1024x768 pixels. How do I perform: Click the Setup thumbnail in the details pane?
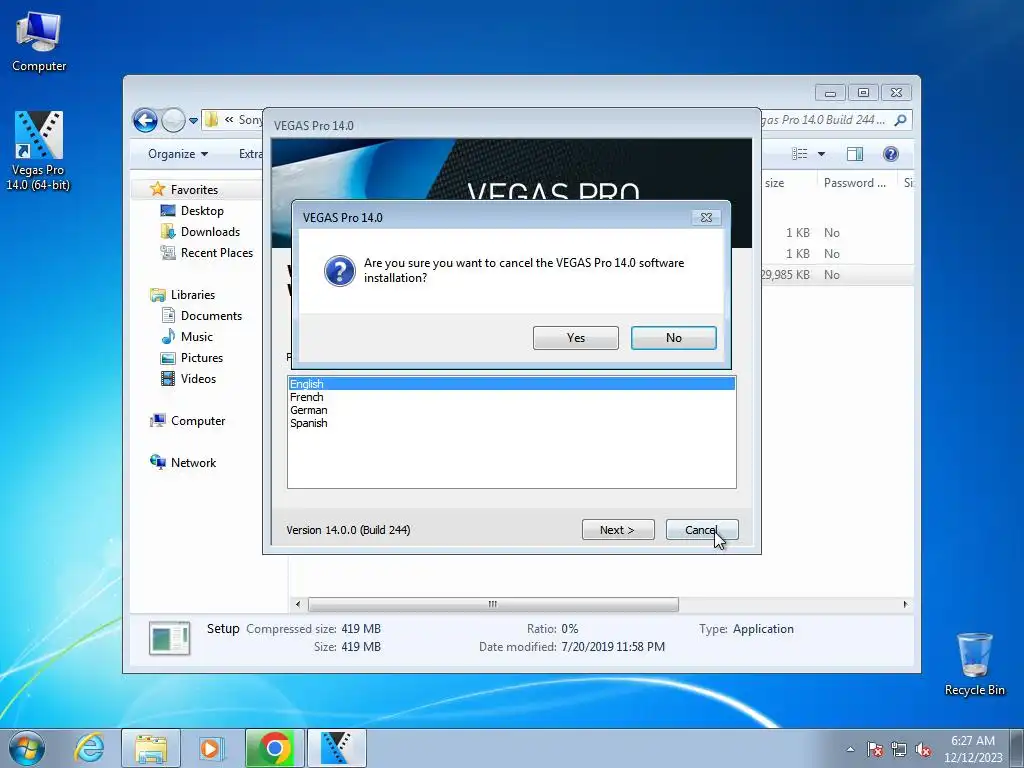click(170, 638)
